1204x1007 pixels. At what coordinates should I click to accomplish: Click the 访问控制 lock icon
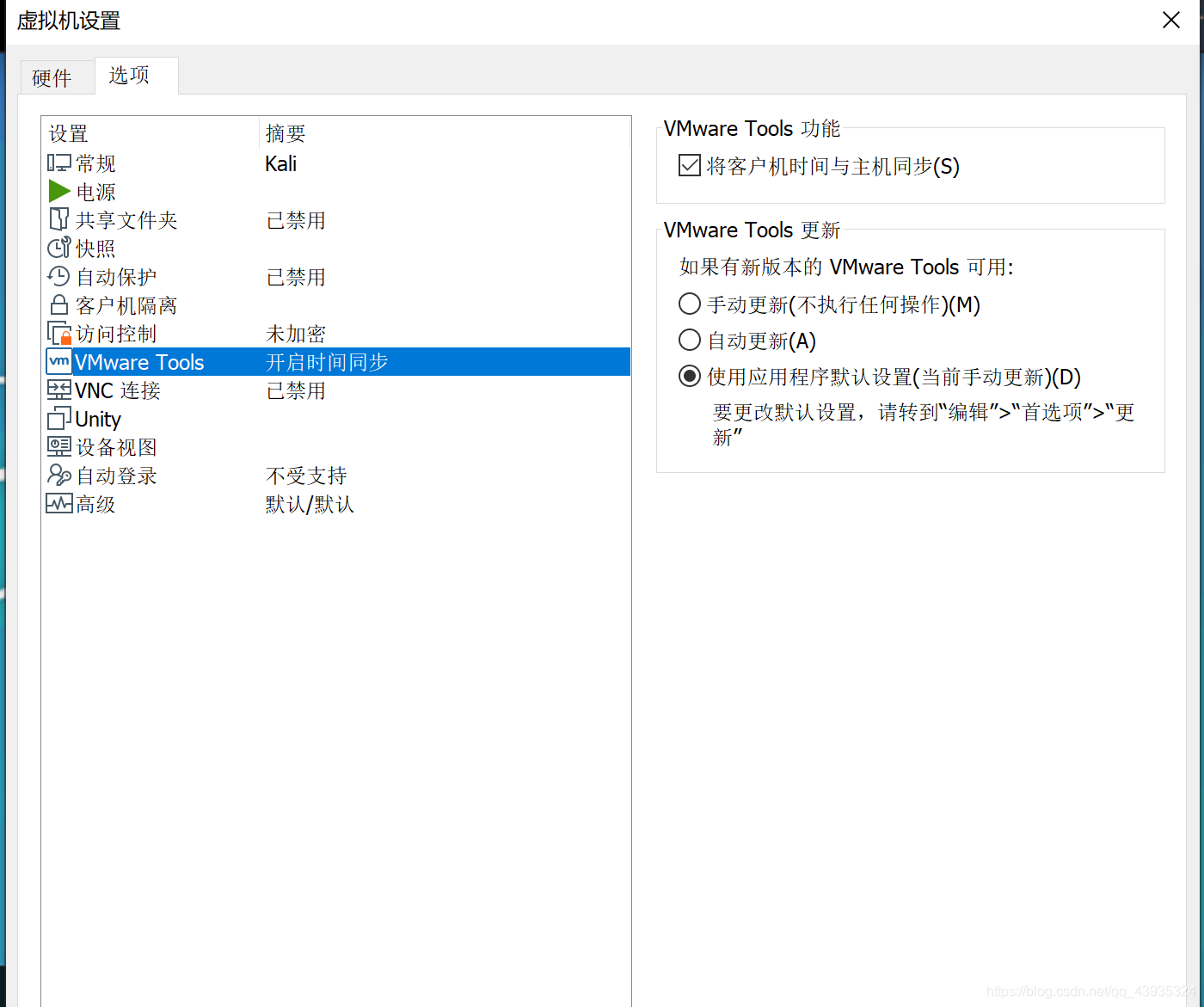point(58,333)
